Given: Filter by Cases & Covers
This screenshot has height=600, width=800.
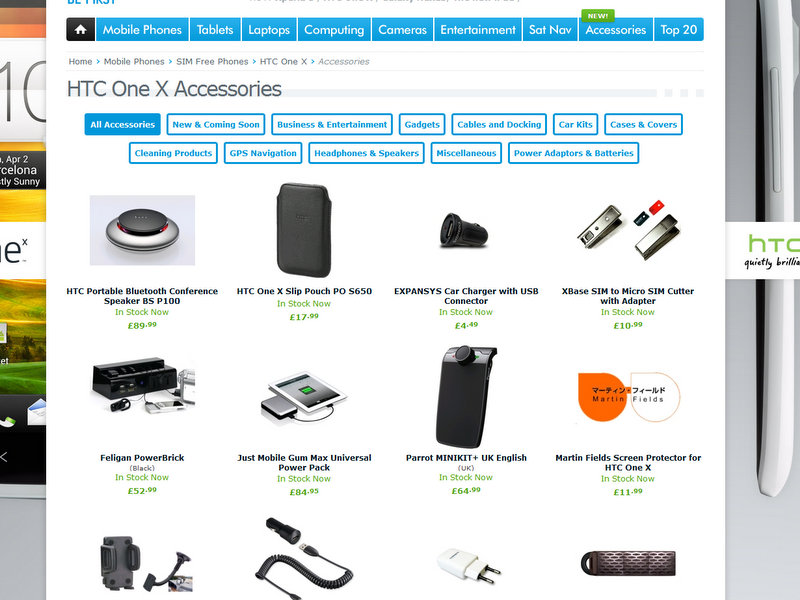Looking at the screenshot, I should point(643,124).
